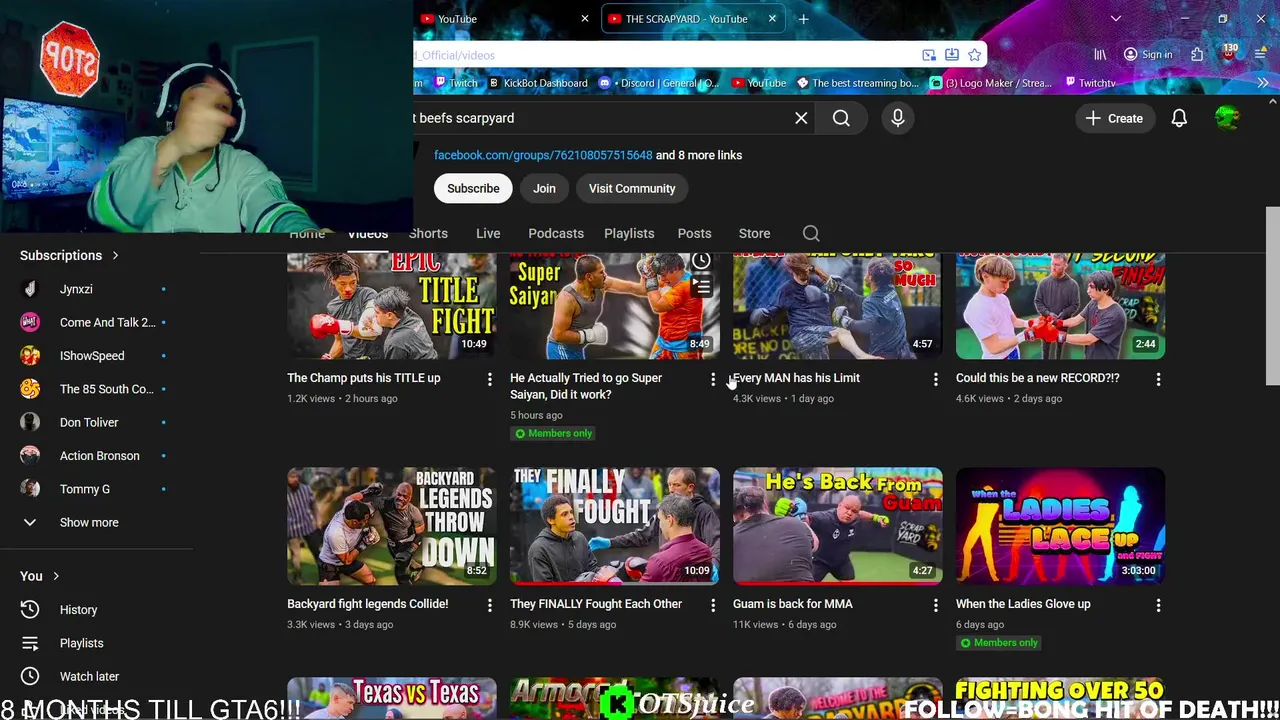
Task: Subscribe to the channel
Action: (473, 188)
